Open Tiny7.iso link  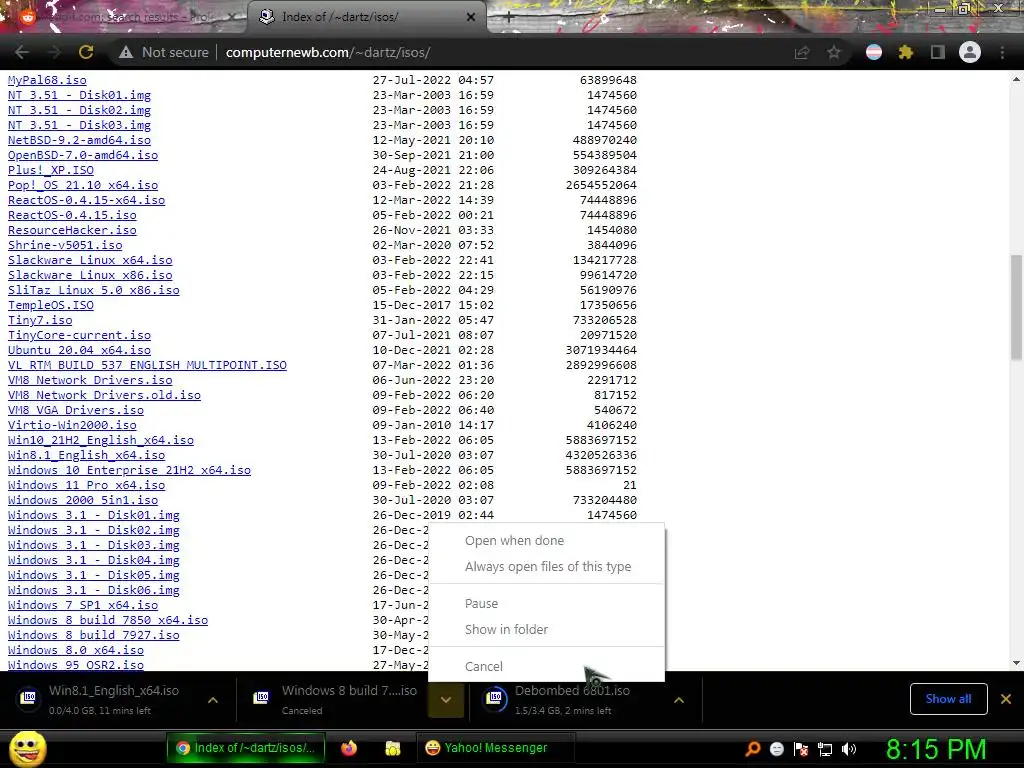(40, 320)
